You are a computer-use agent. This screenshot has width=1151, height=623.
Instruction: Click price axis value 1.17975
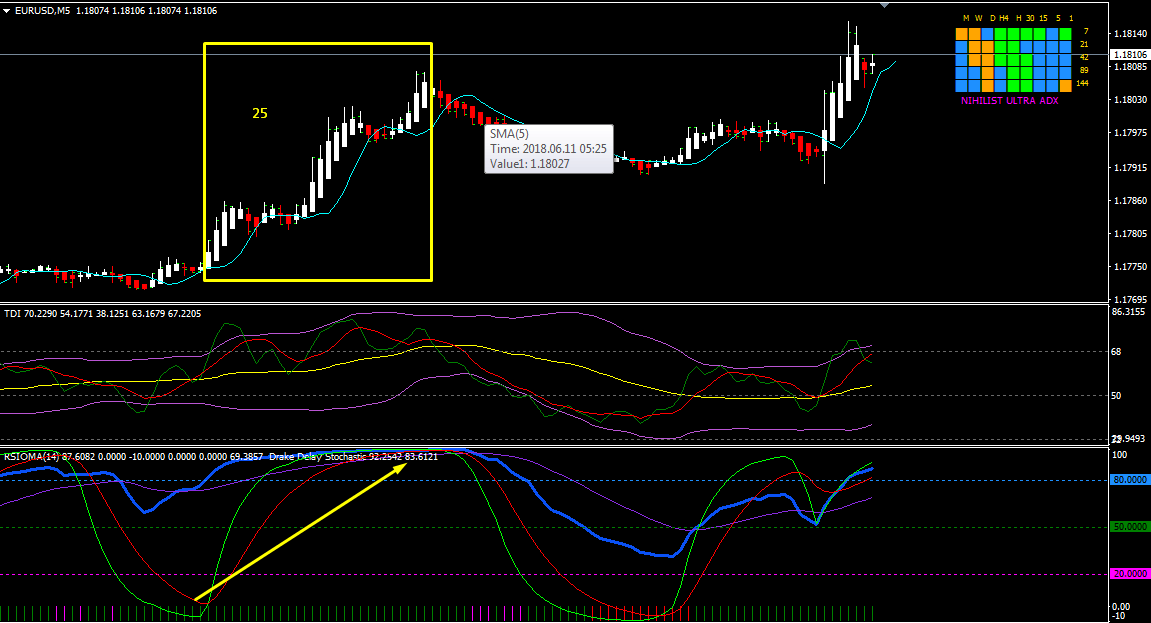pos(1130,133)
